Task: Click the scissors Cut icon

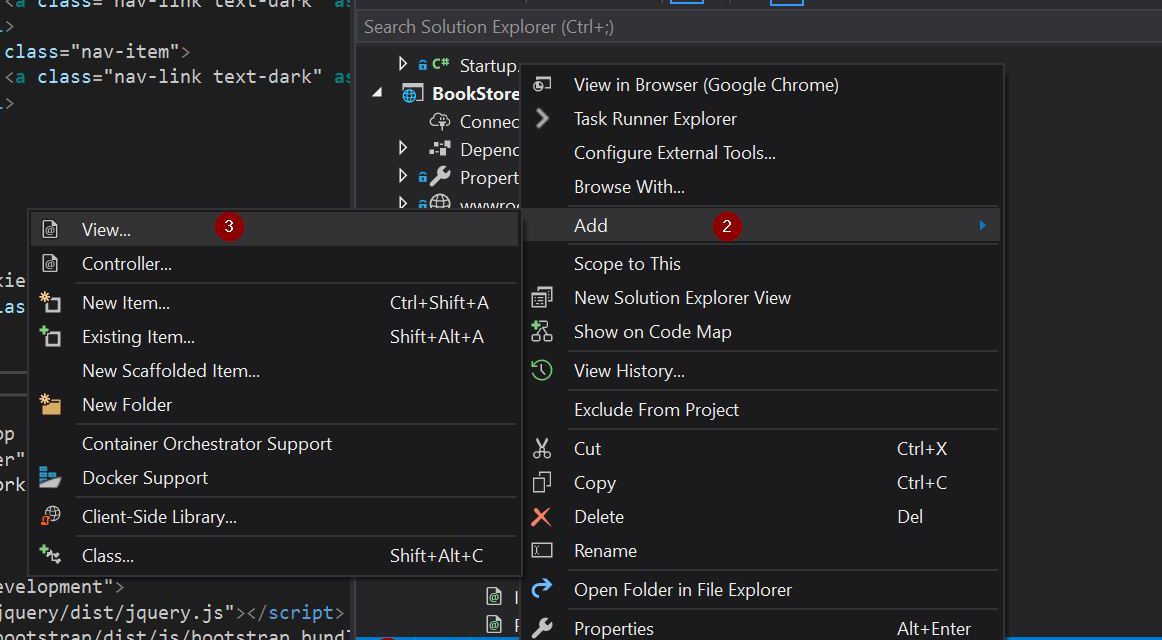Action: pos(542,449)
